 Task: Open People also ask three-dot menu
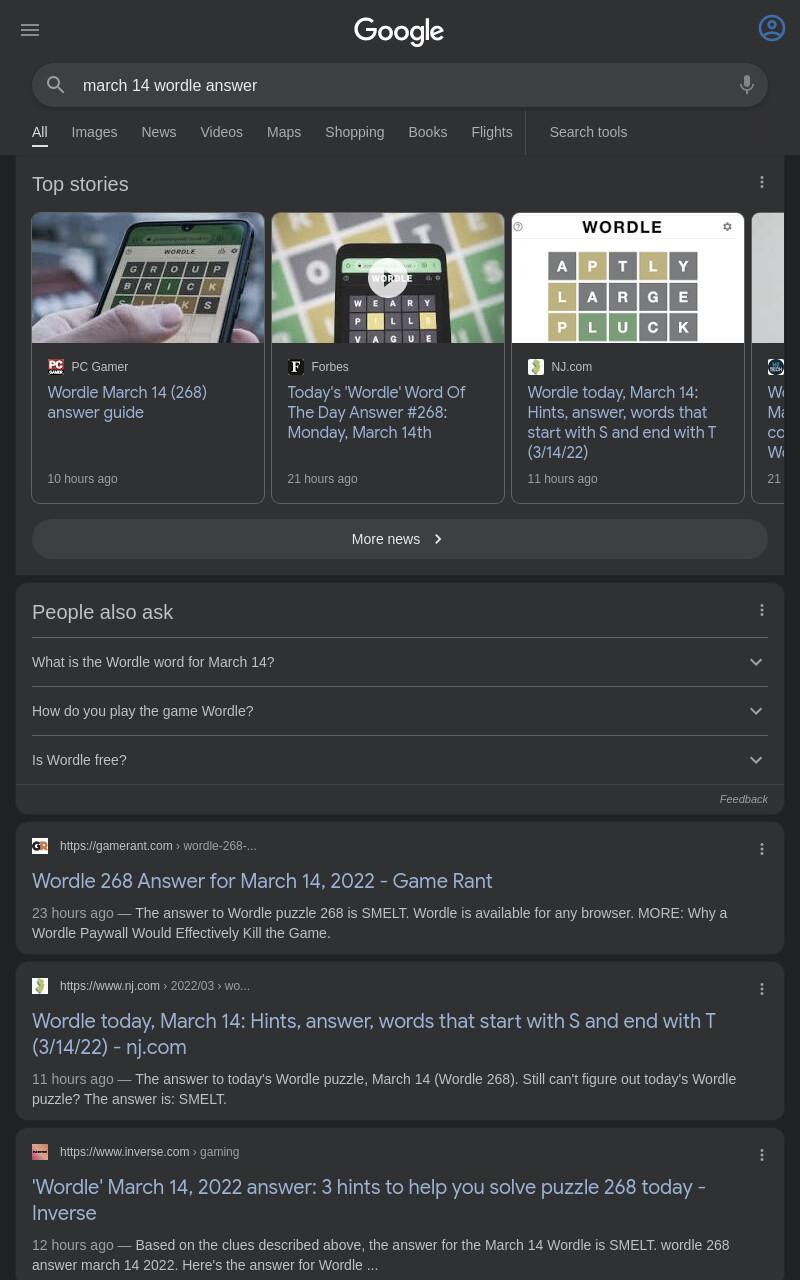coord(762,610)
